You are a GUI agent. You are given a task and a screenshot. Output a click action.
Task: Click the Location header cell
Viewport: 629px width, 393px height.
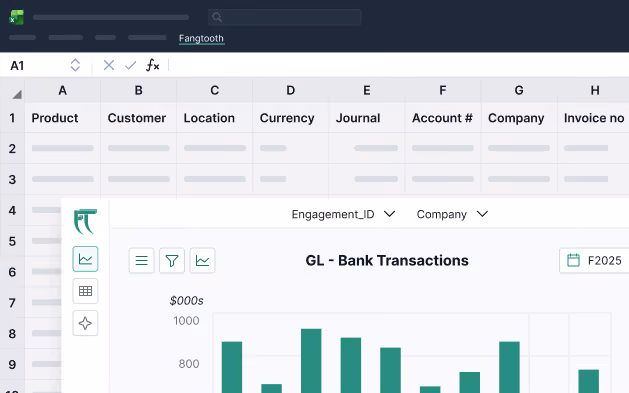215,118
